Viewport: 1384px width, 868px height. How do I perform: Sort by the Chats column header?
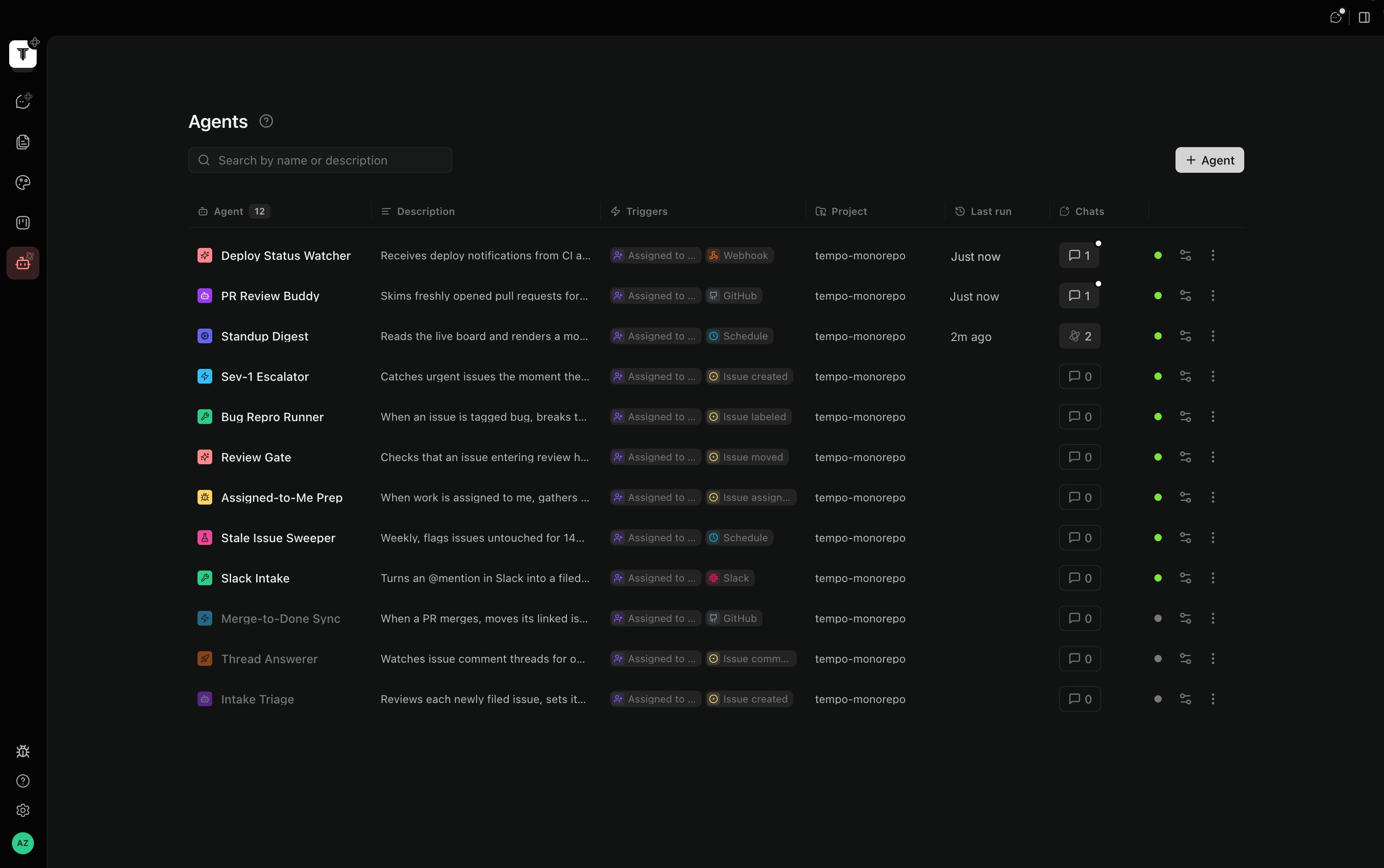tap(1082, 211)
